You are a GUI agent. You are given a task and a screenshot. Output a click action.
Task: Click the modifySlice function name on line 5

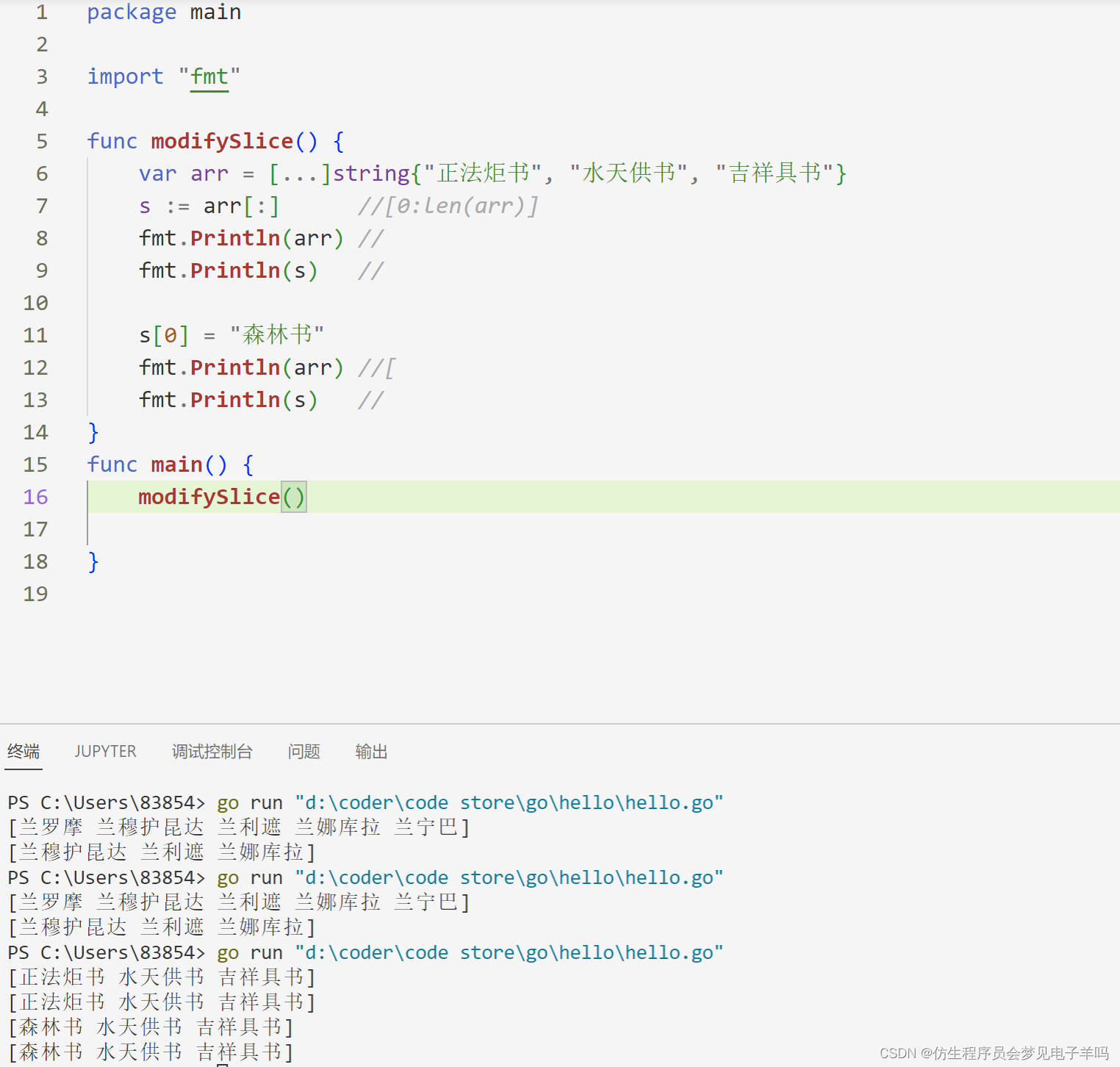point(222,141)
